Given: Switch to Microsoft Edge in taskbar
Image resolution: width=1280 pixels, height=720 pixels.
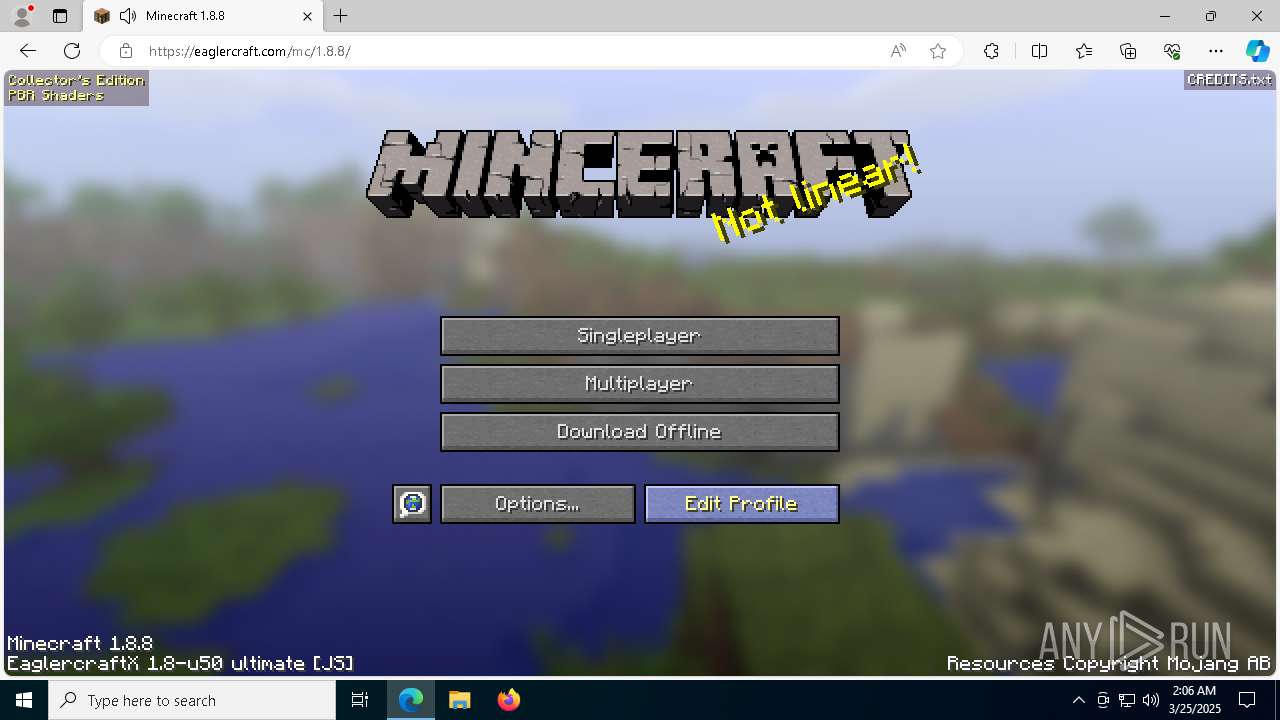Looking at the screenshot, I should pos(411,700).
